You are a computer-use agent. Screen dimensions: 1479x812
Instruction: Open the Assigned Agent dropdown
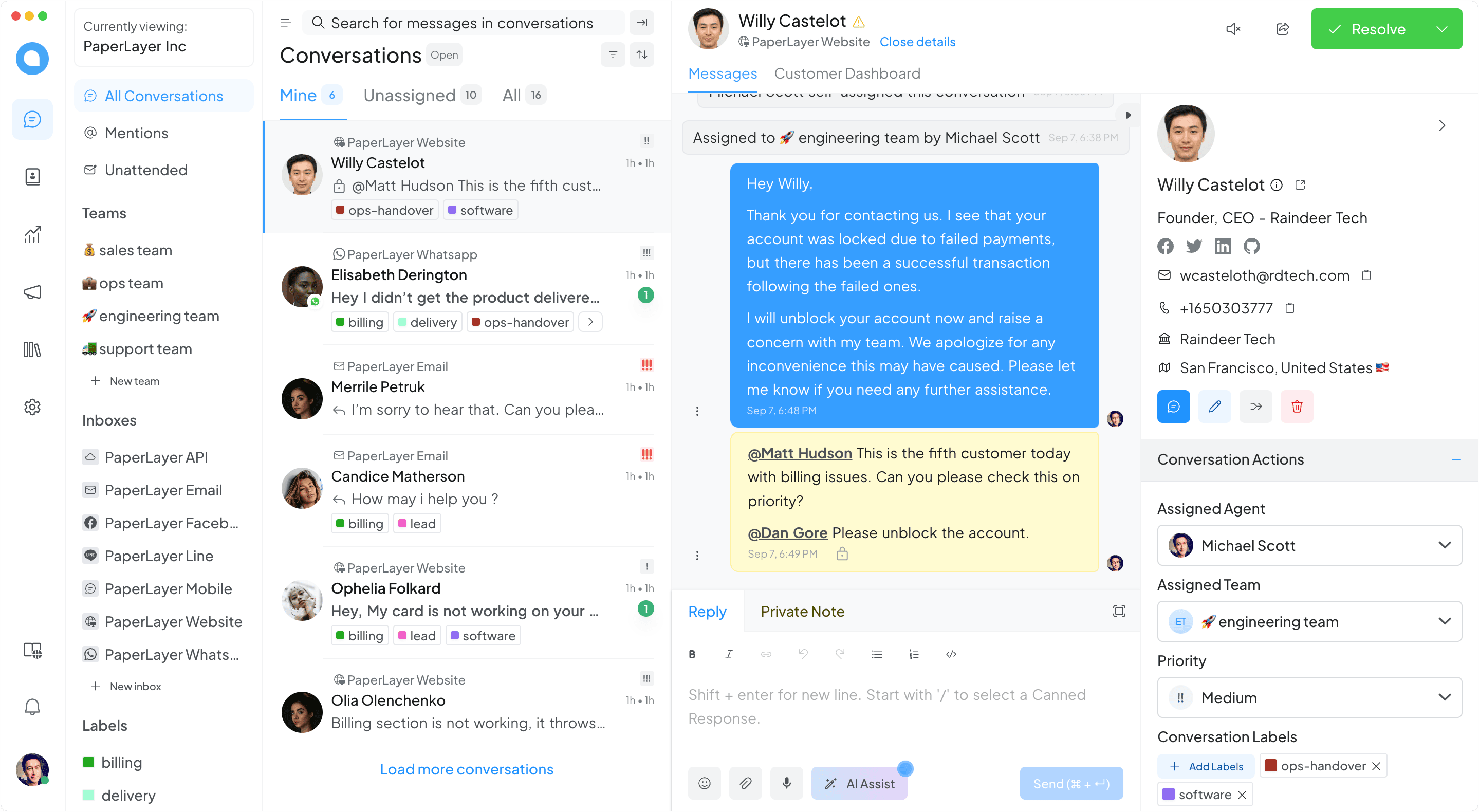coord(1307,545)
